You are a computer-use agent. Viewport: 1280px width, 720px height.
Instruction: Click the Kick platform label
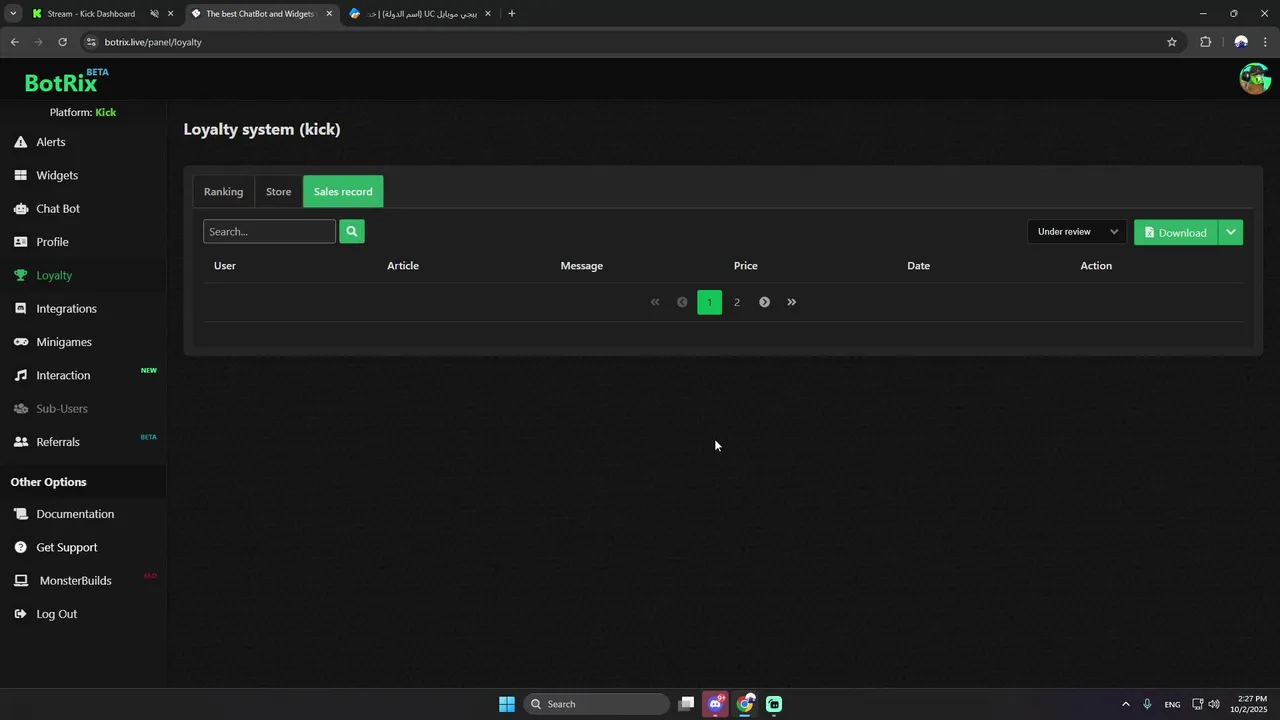[x=105, y=112]
